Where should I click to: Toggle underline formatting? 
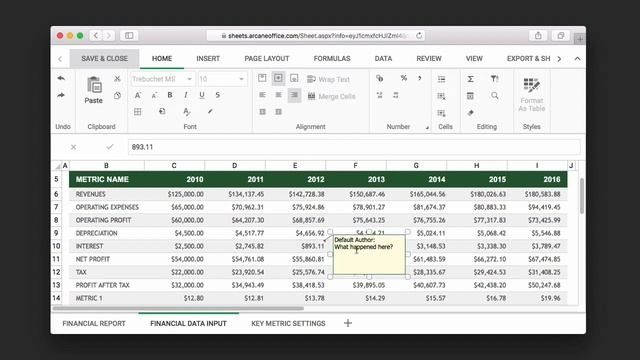click(x=202, y=95)
